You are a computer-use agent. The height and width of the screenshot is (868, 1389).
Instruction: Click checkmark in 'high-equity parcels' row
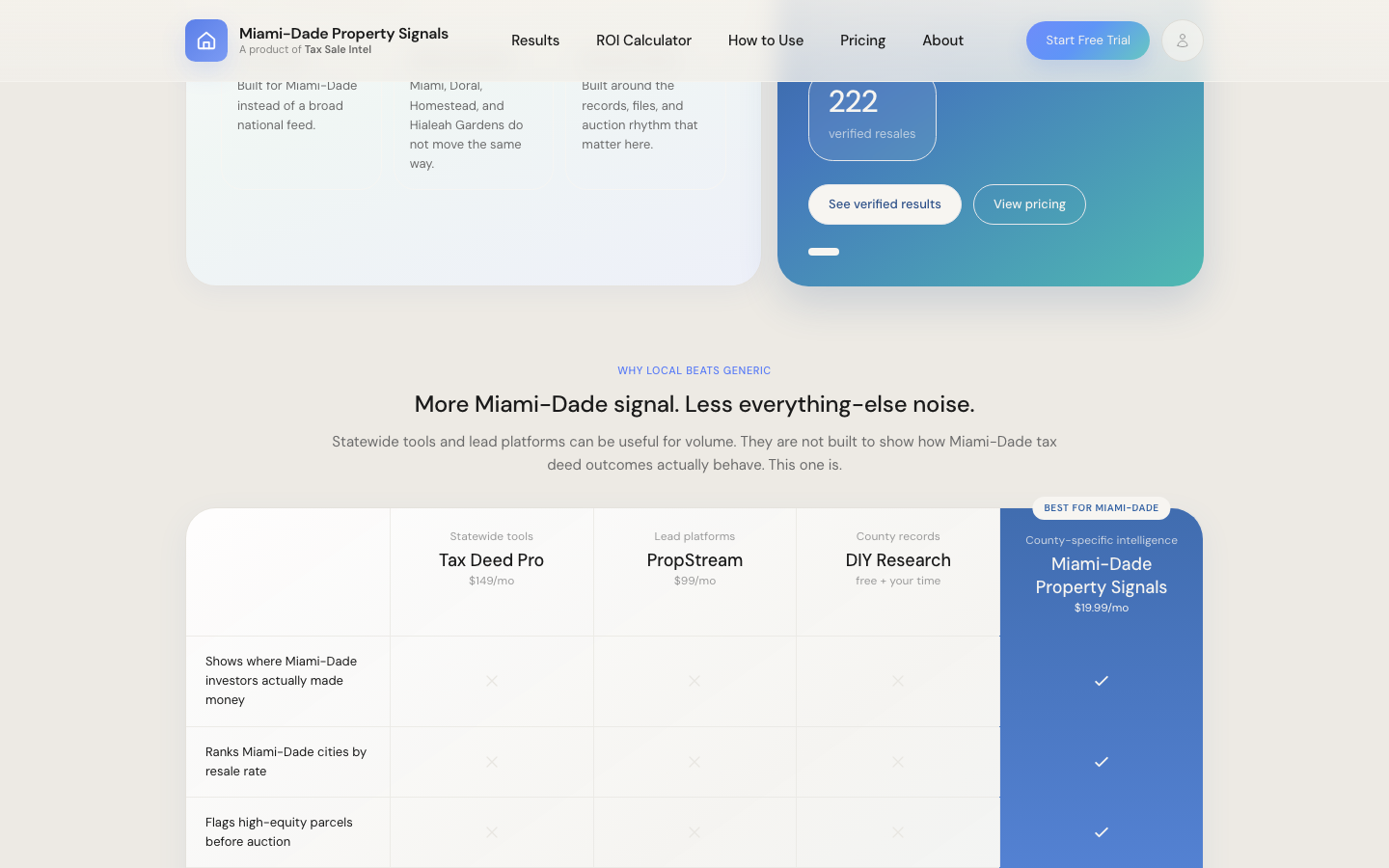1101,832
